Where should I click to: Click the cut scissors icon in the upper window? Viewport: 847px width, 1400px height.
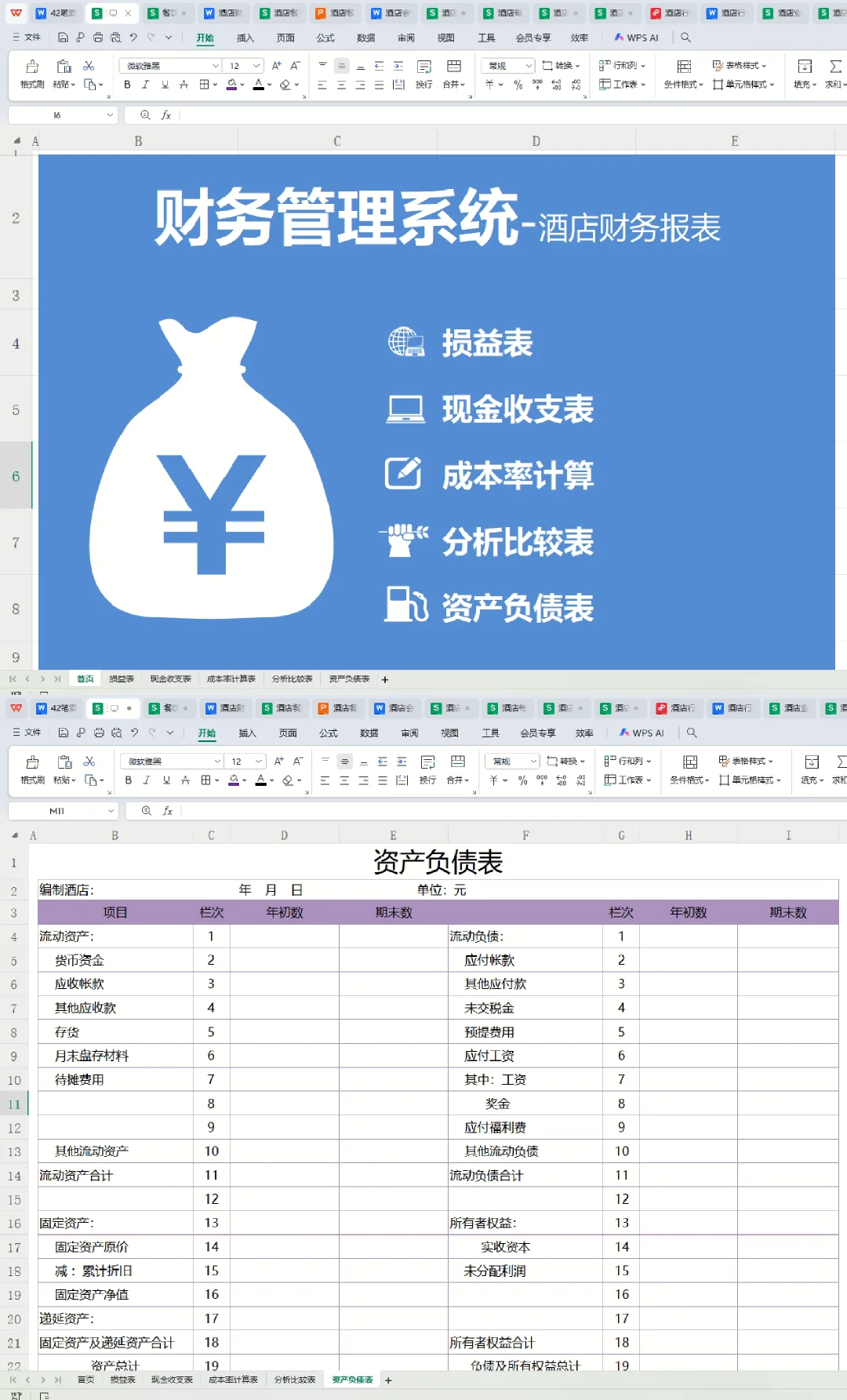[89, 66]
